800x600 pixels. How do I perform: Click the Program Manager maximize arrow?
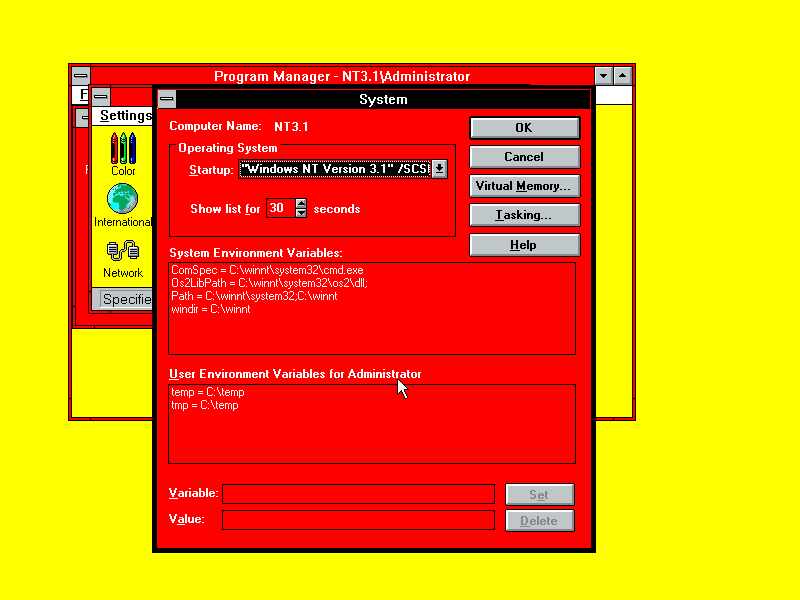click(x=622, y=76)
